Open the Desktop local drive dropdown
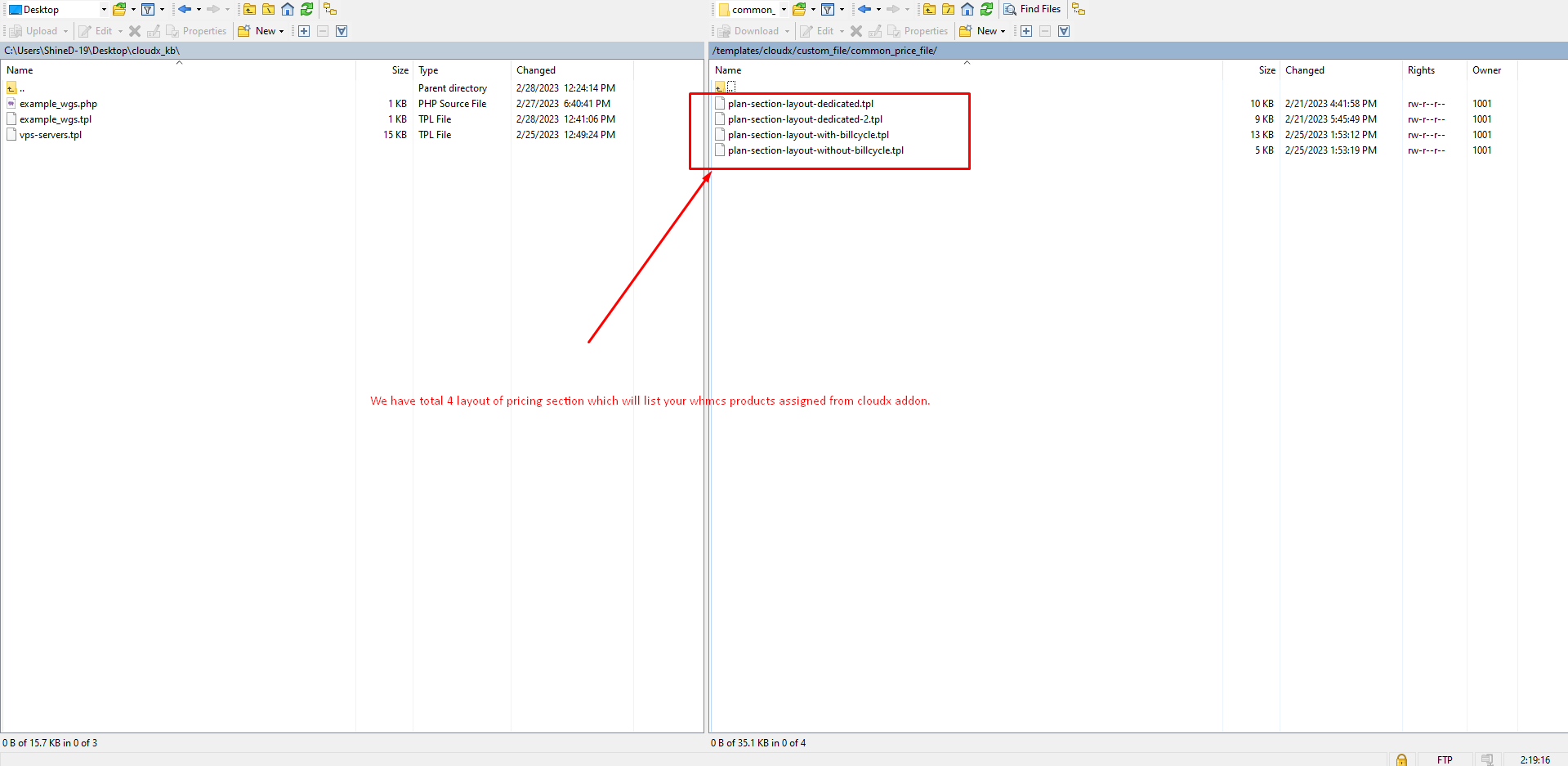The height and width of the screenshot is (766, 1568). pos(104,10)
